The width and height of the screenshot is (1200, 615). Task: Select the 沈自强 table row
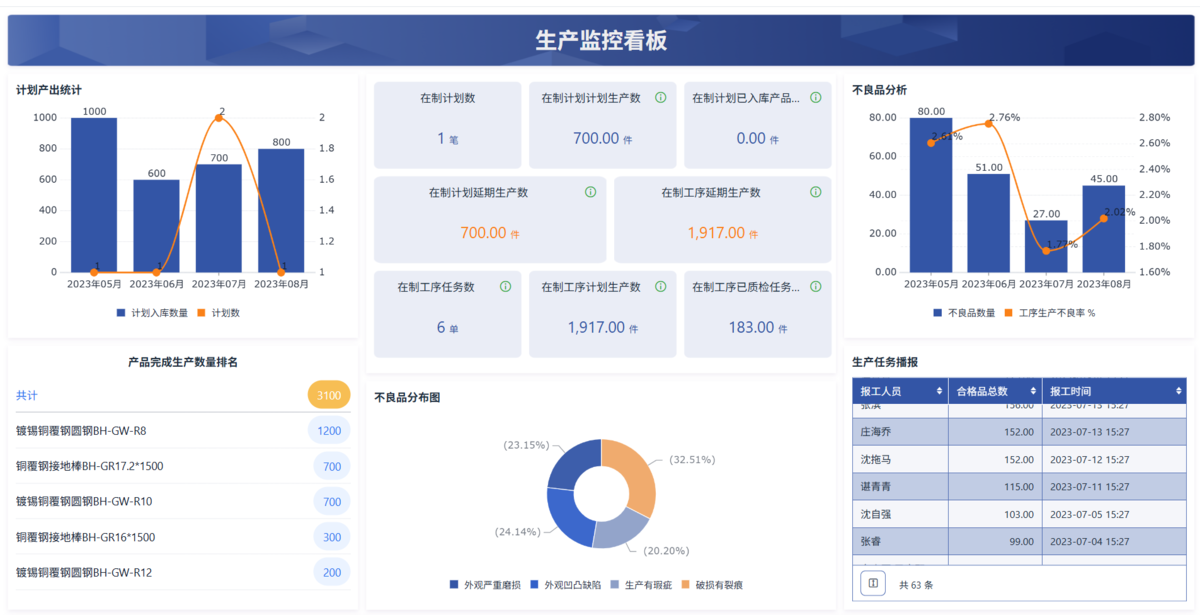pos(1019,514)
